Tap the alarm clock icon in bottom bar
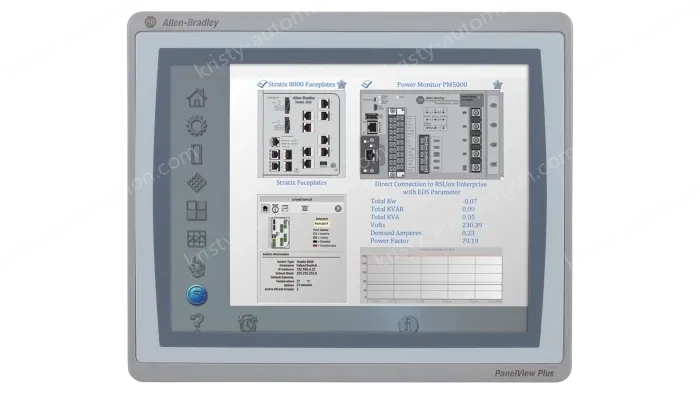Viewport: 700px width, 394px height. [248, 323]
